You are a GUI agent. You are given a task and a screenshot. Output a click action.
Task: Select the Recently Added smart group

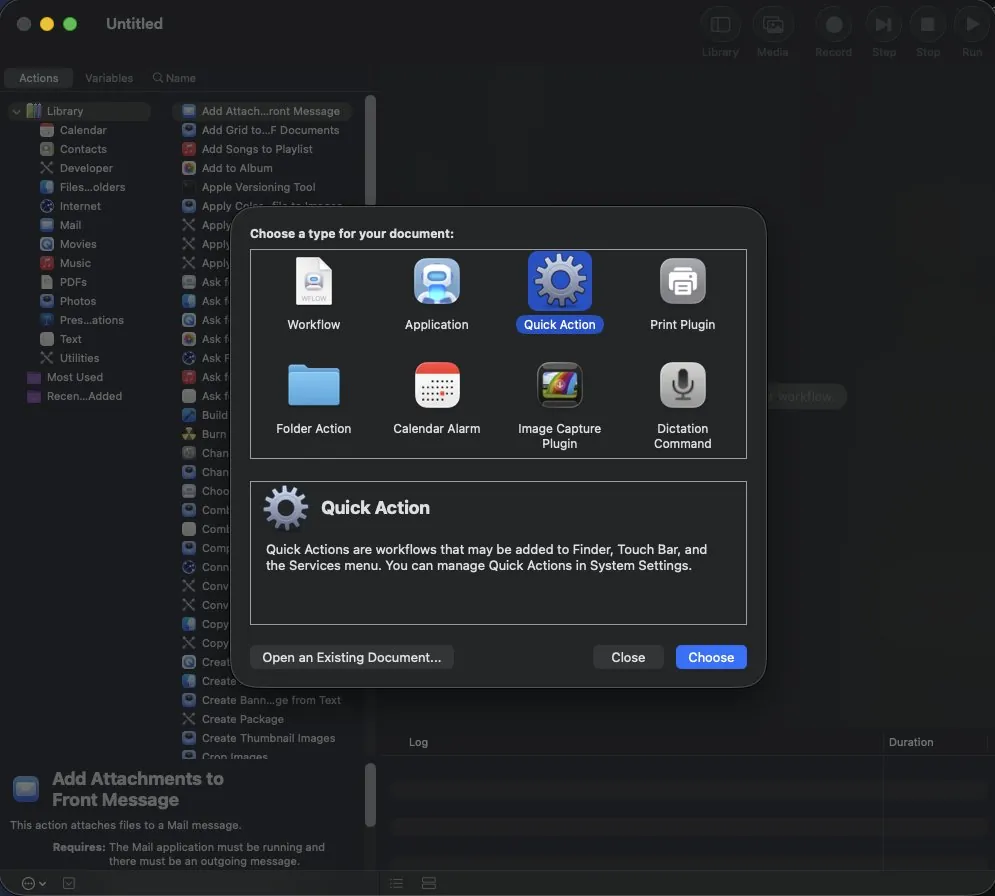pos(84,397)
